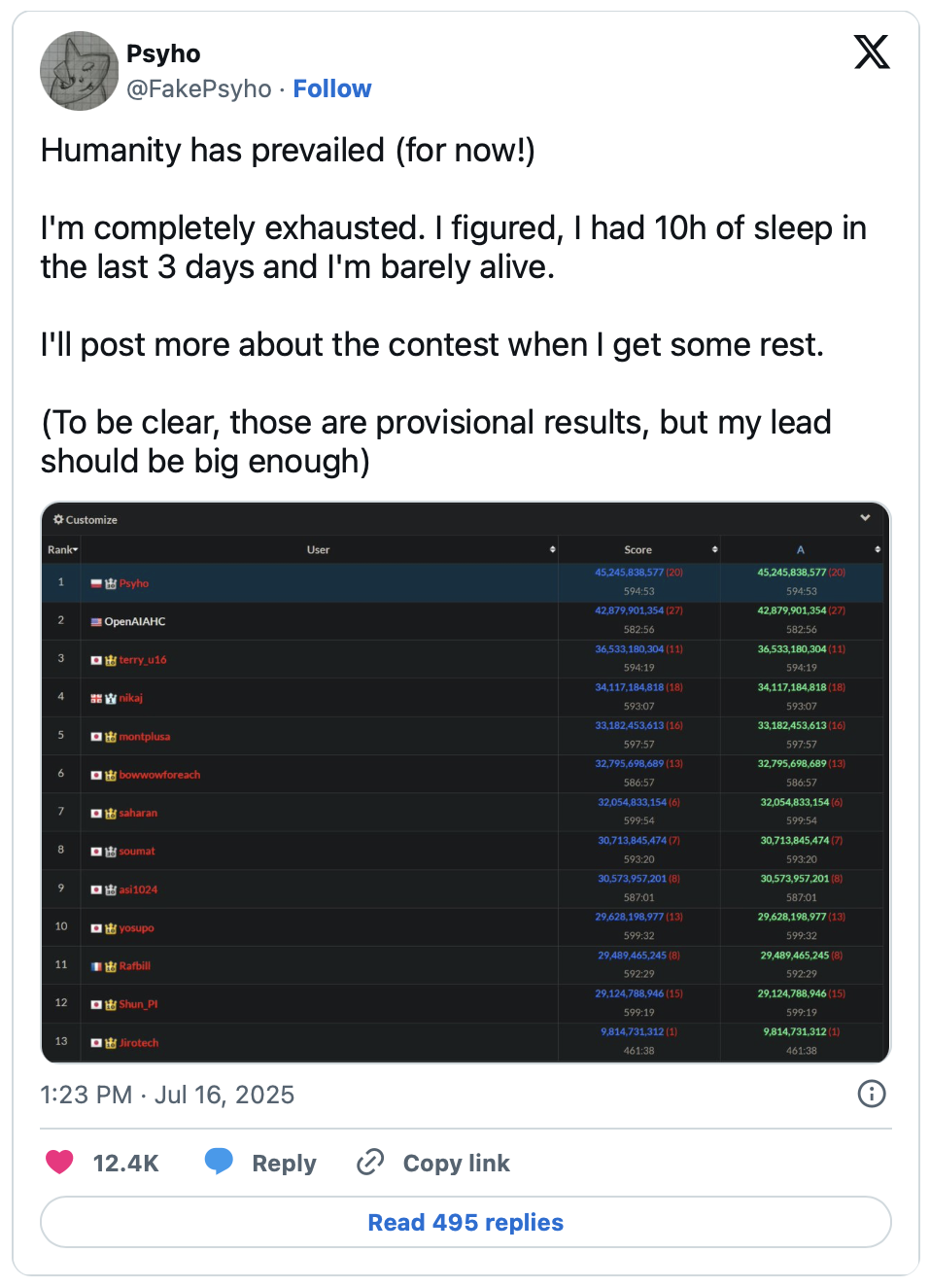Viewport: 930px width, 1288px height.
Task: Open the tweet info circle icon
Action: coord(872,1094)
